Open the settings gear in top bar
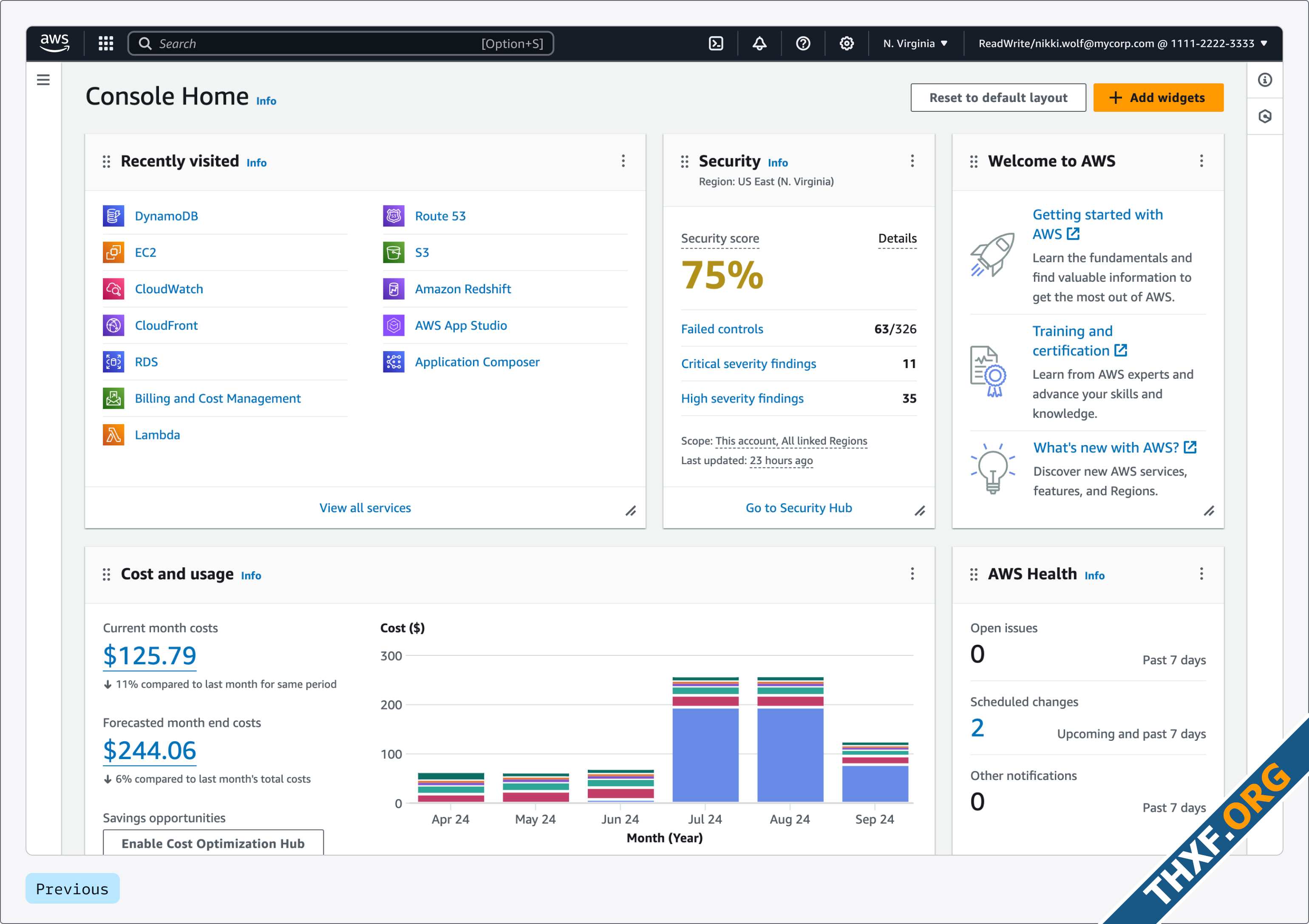Screen dimensions: 1309x924 [x=847, y=43]
